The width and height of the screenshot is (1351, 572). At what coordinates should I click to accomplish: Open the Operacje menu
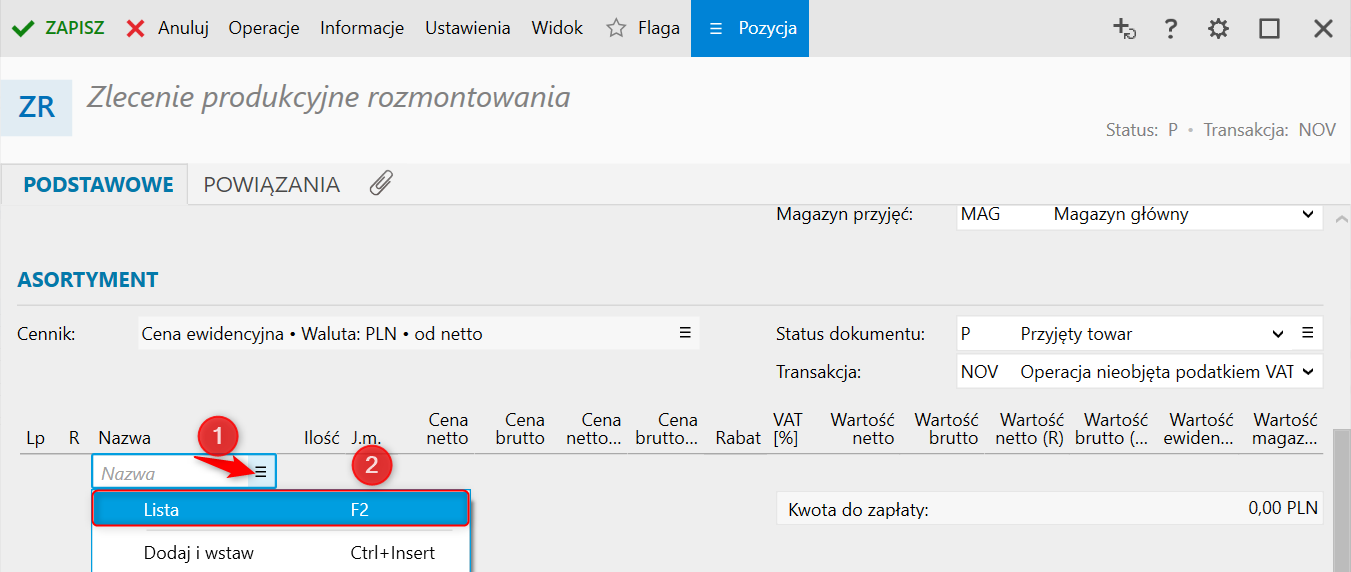[264, 29]
